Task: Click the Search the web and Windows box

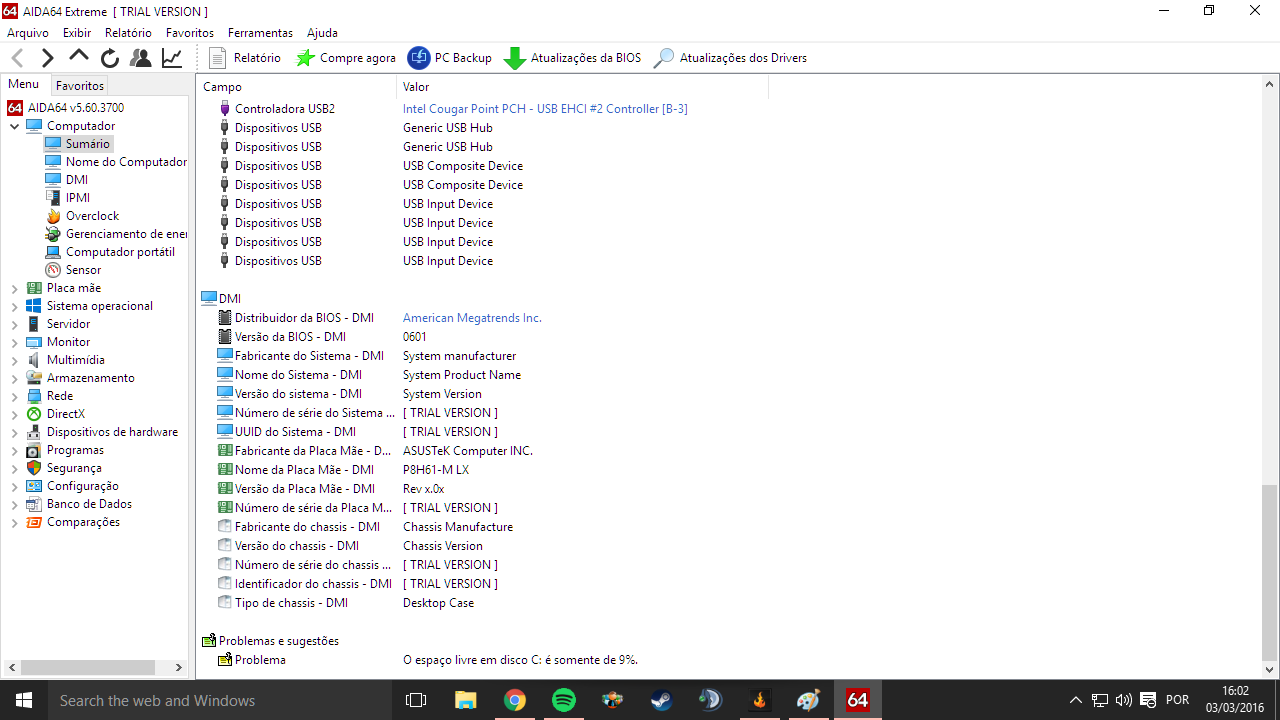Action: click(220, 700)
